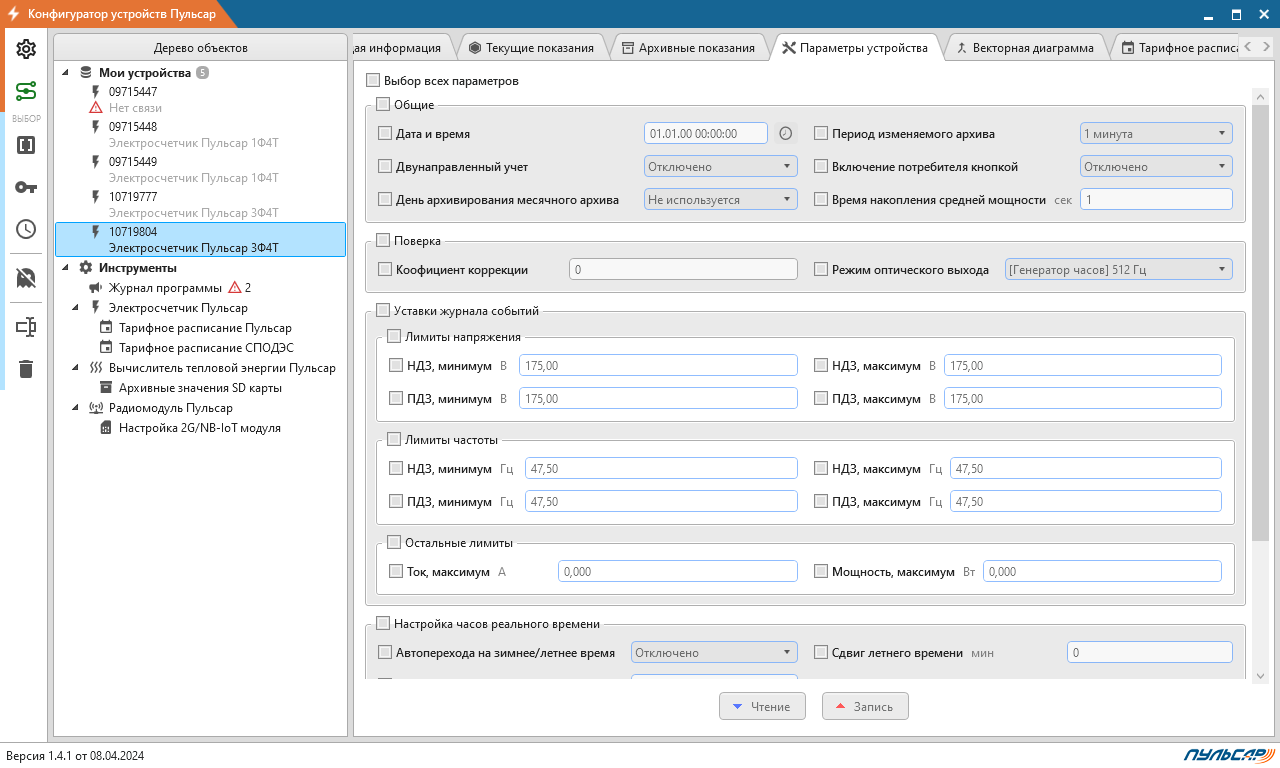Screen dimensions: 1280x768
Task: Toggle Лимиты напряжения checkbox
Action: click(x=394, y=337)
